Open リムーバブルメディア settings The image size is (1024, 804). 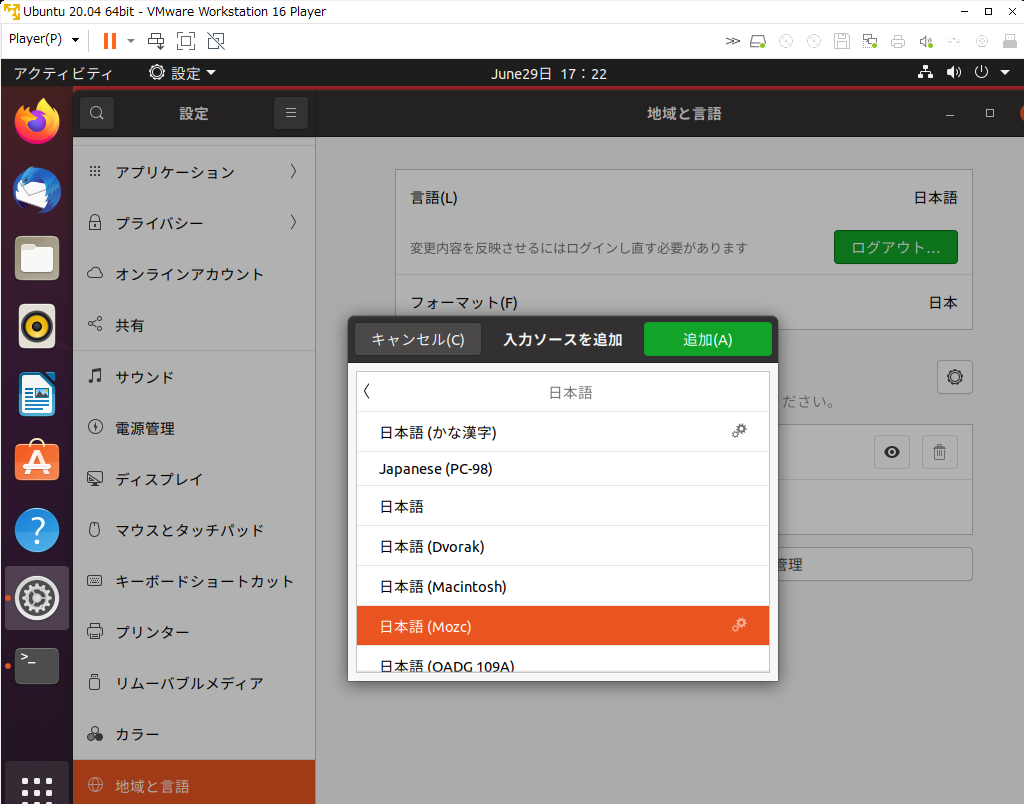[x=194, y=683]
